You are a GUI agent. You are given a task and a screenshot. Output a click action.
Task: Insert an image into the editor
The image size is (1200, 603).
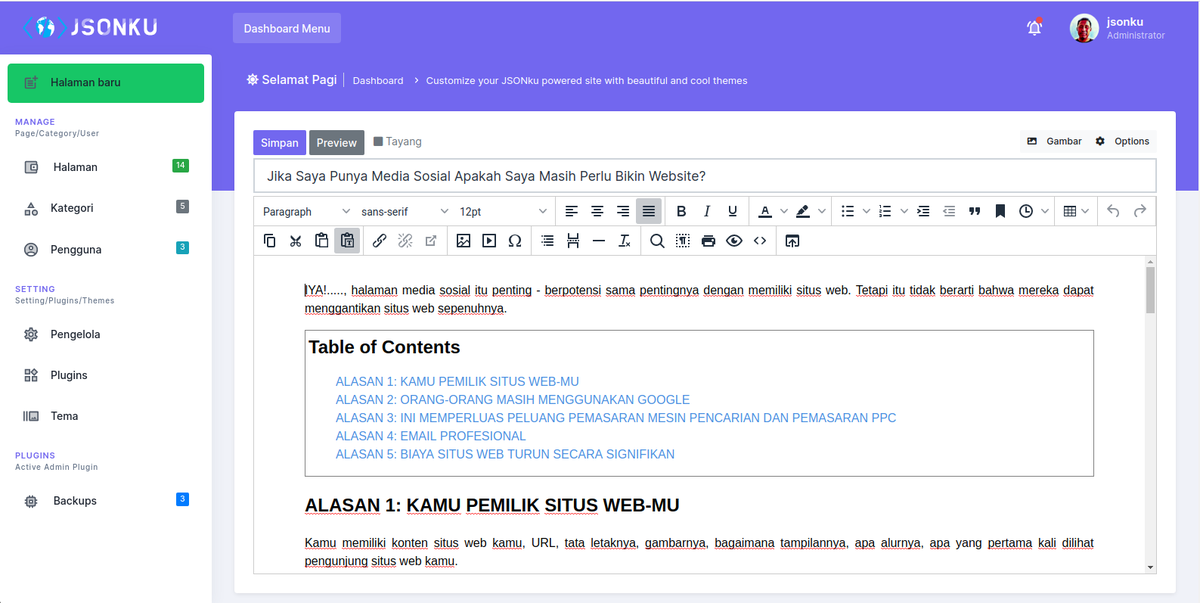click(x=463, y=240)
